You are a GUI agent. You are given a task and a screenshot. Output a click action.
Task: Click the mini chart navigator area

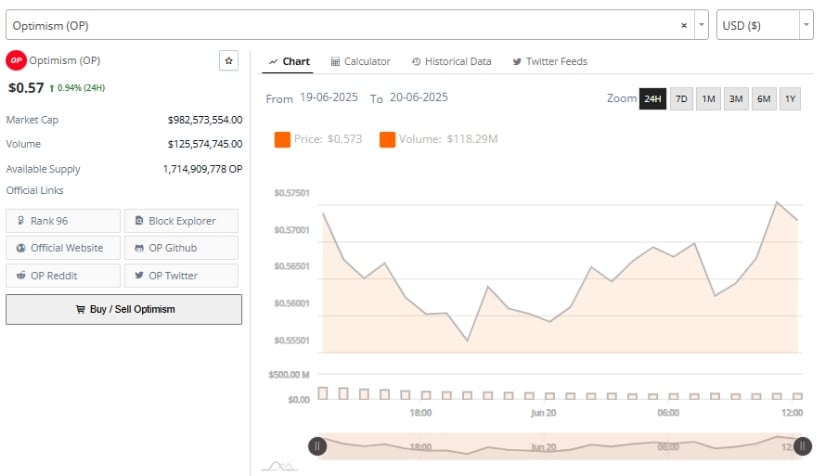pos(560,446)
